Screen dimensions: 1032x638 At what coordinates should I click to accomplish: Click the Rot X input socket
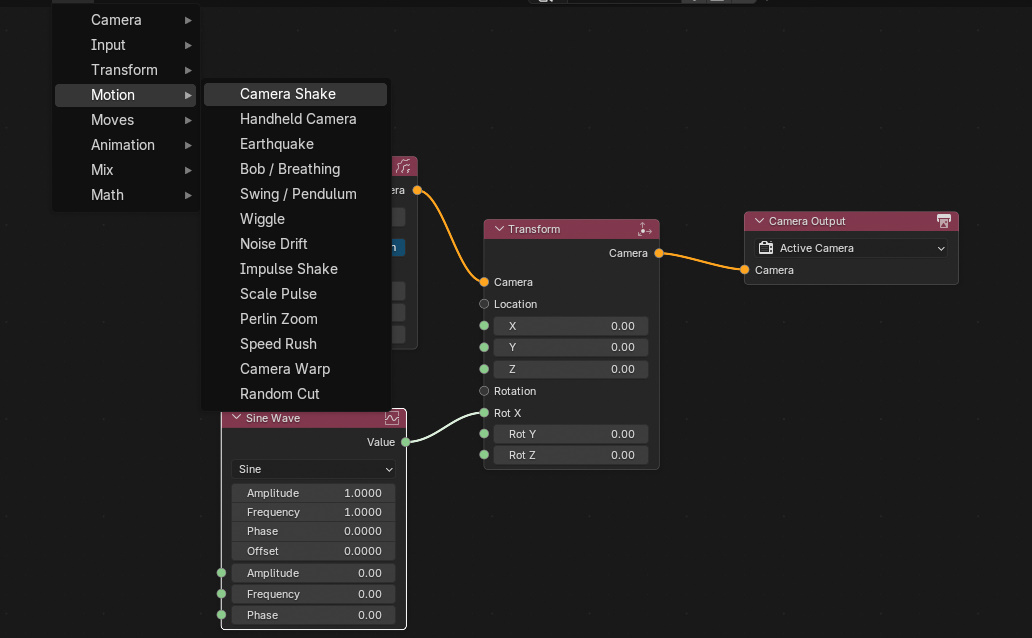point(484,413)
